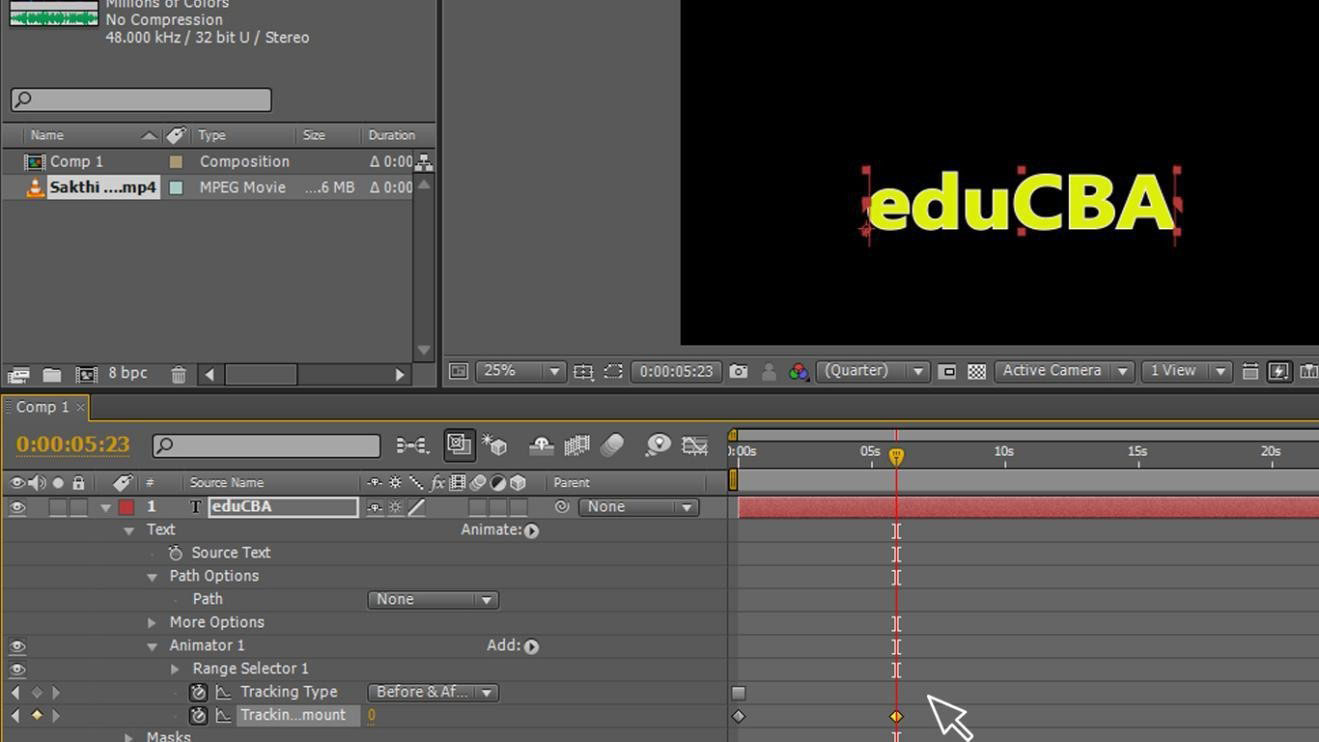
Task: Toggle solo switch for eduCBA layer
Action: click(58, 507)
